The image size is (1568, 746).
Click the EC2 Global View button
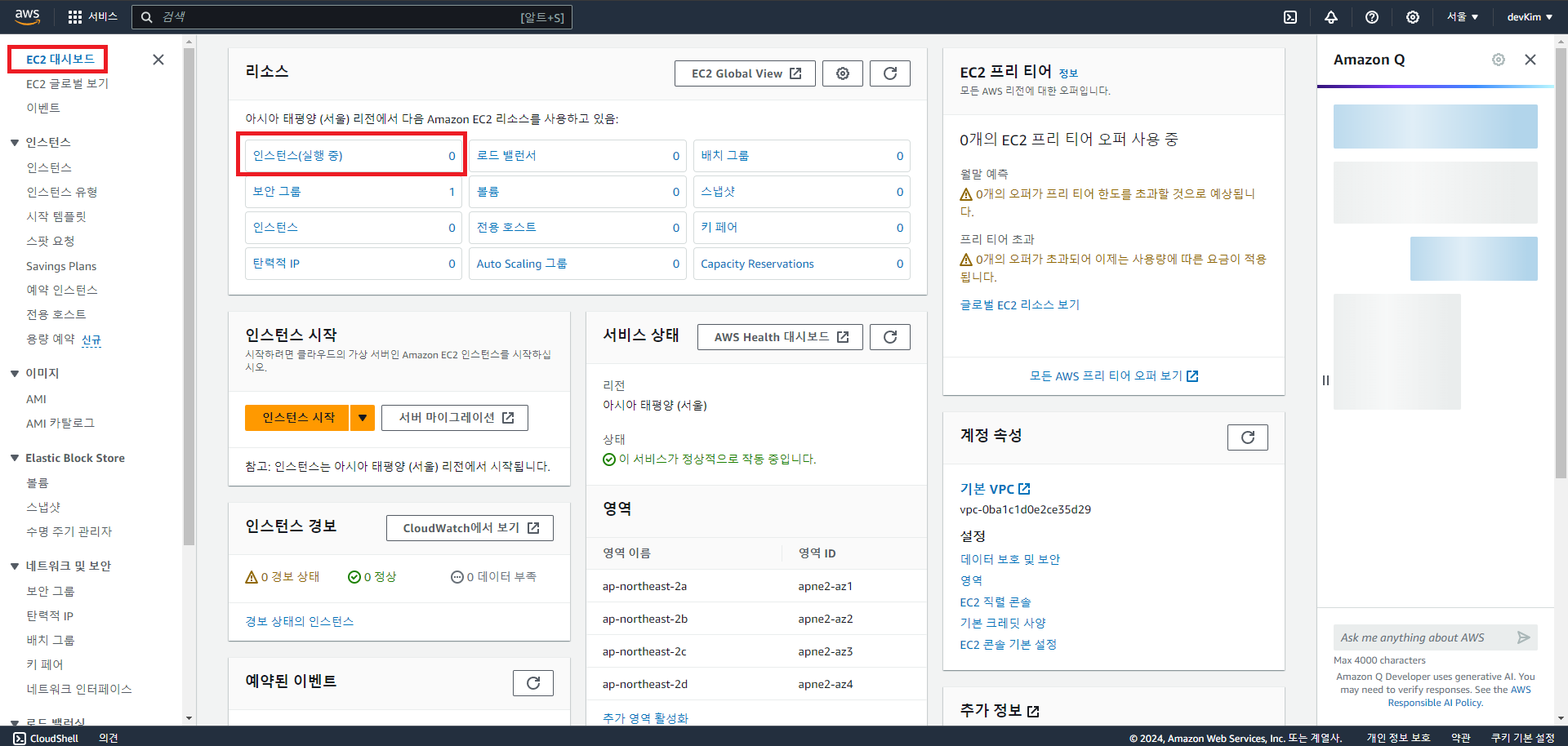[x=746, y=73]
